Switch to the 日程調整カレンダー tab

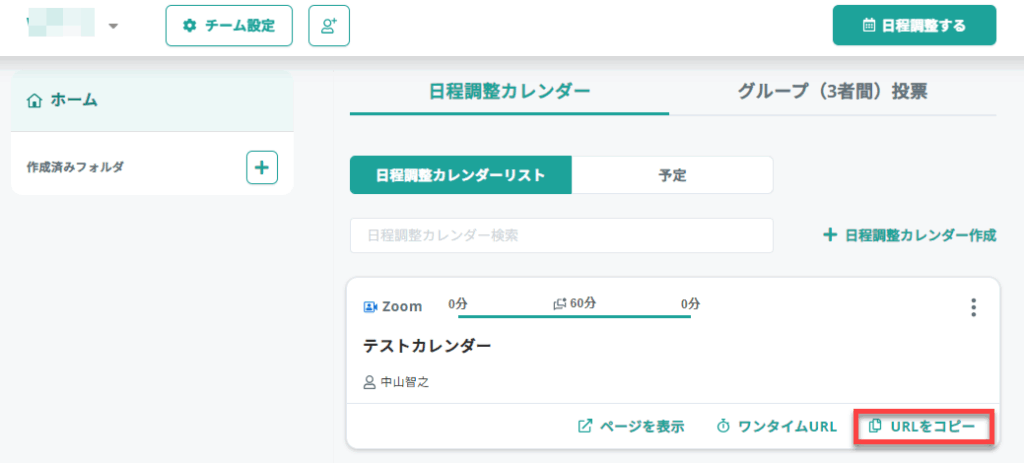(509, 92)
